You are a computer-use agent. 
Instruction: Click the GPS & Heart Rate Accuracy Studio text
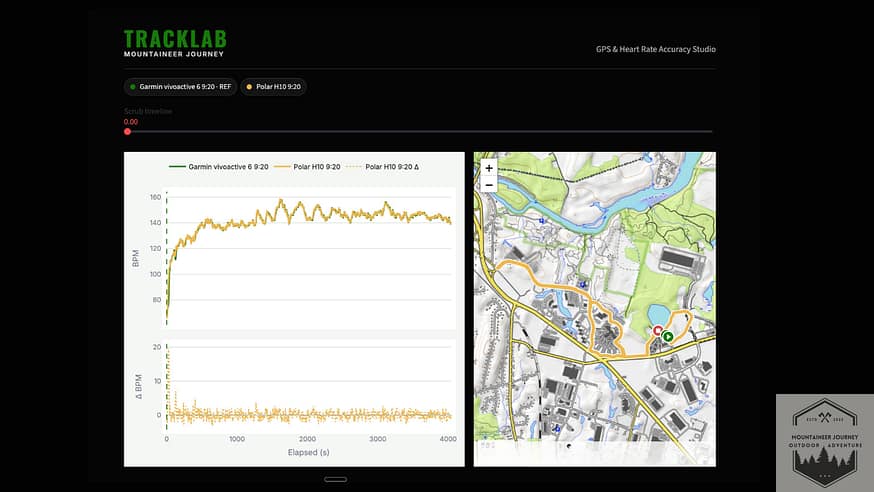(656, 49)
